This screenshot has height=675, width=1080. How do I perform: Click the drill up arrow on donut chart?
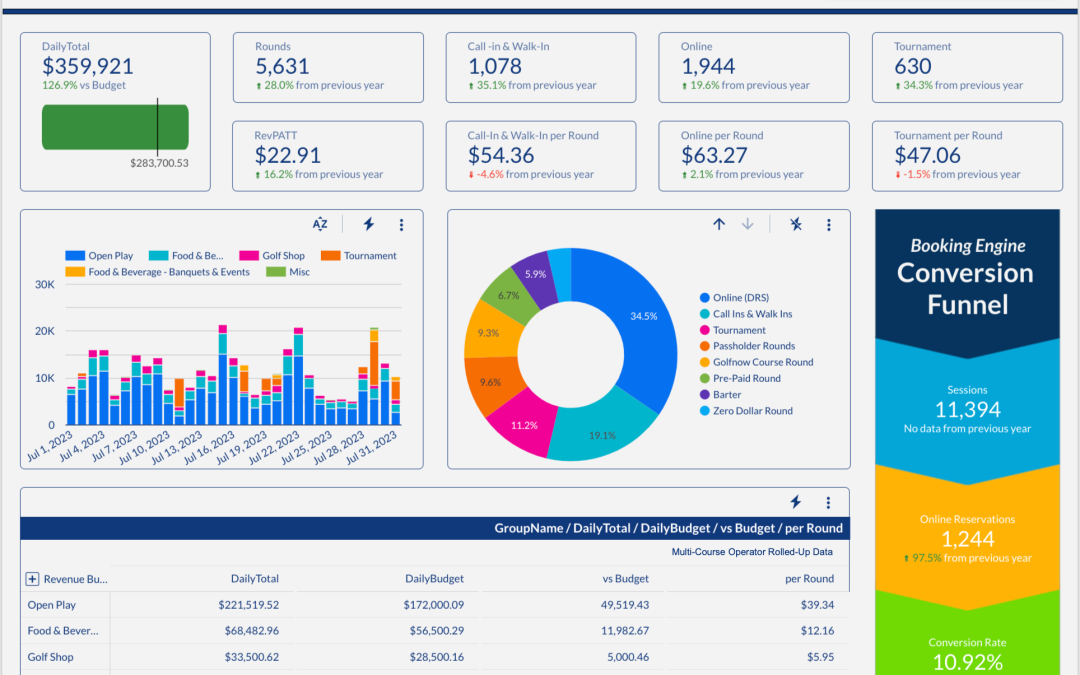[719, 225]
